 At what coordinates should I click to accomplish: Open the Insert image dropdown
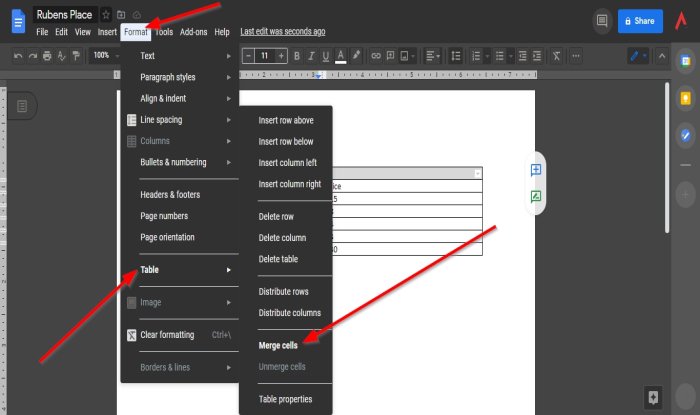(x=407, y=56)
